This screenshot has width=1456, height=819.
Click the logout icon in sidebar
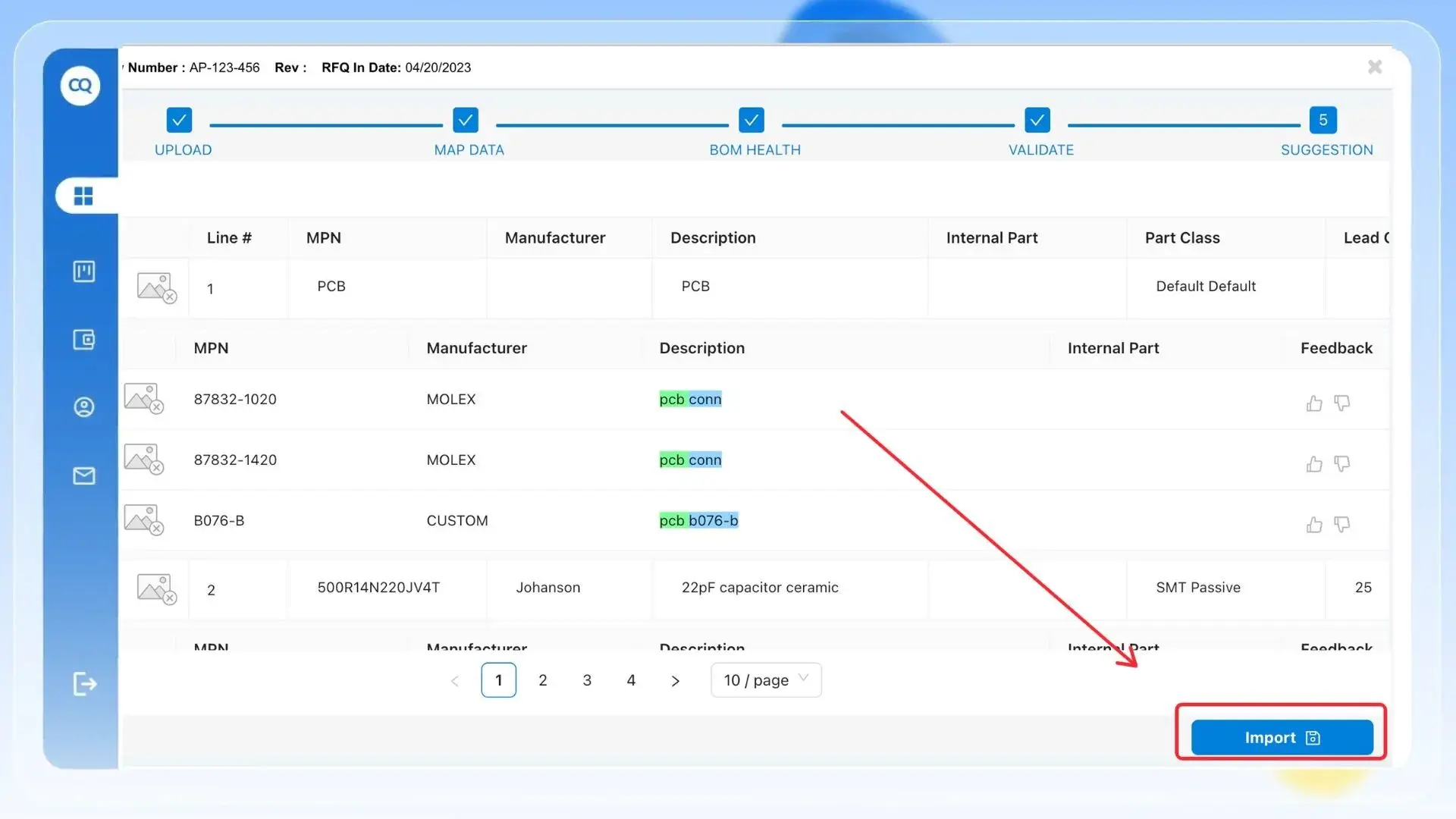coord(84,684)
